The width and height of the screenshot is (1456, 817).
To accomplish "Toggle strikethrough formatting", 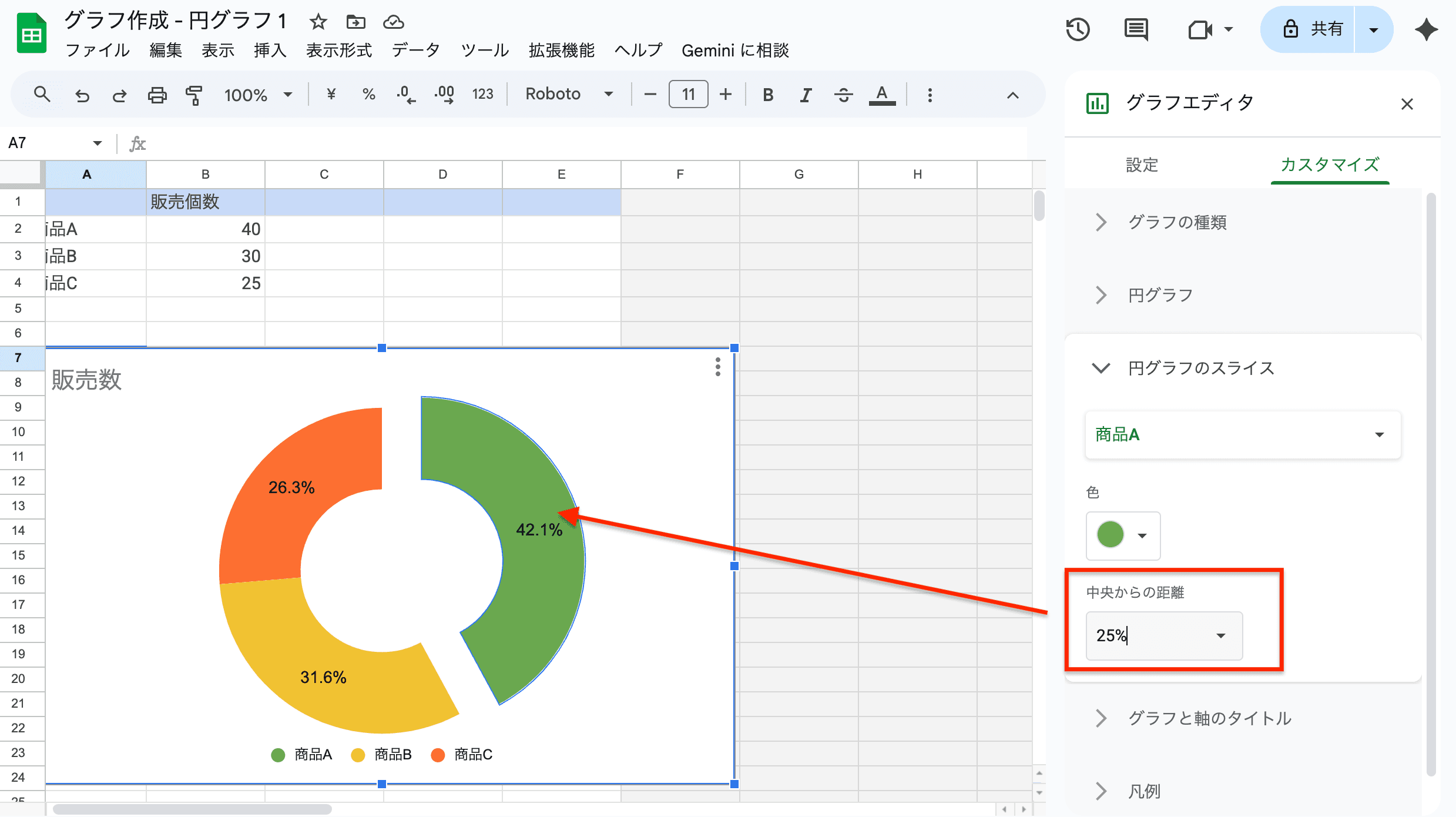I will 843,95.
